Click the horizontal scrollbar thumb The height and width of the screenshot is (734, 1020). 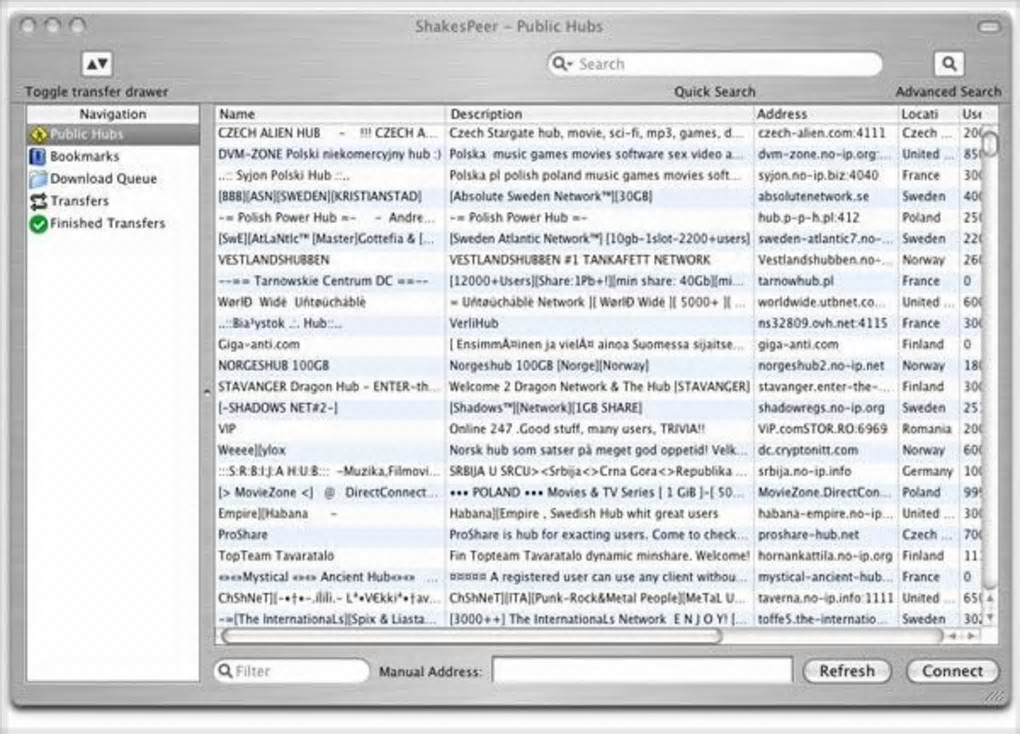tap(471, 636)
